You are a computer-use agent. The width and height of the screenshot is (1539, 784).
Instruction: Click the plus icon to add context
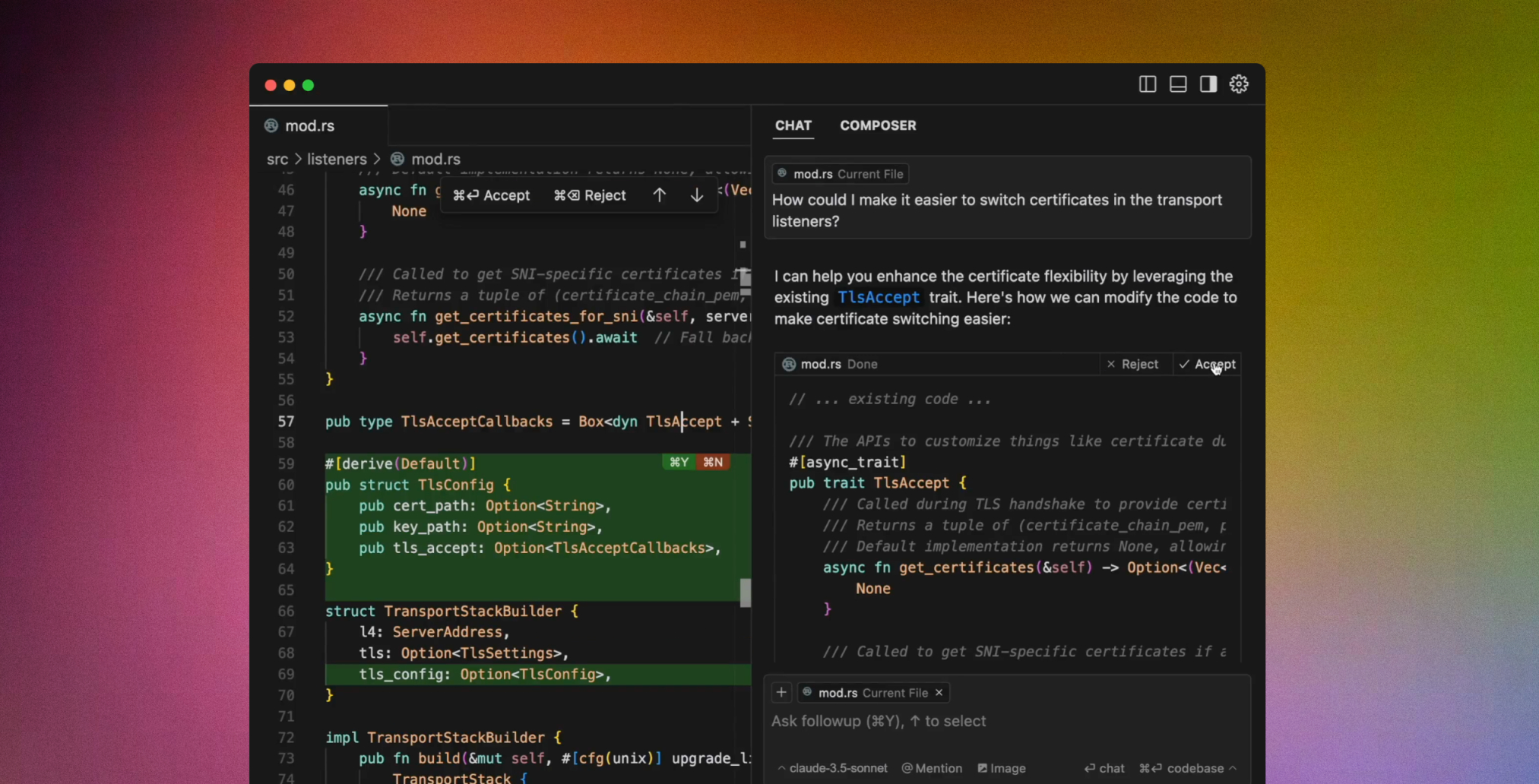(781, 692)
